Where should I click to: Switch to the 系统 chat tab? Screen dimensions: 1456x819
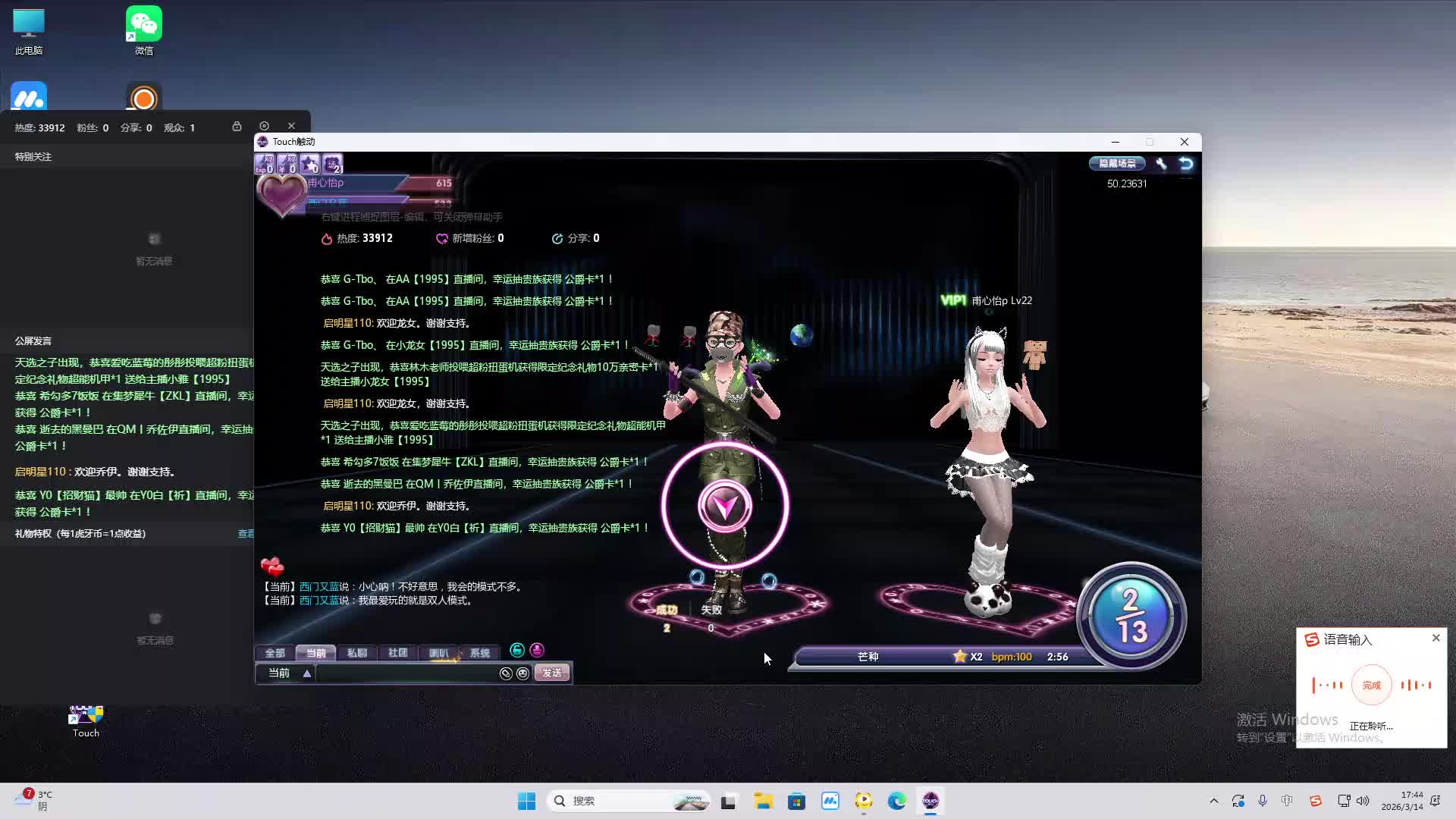(479, 653)
